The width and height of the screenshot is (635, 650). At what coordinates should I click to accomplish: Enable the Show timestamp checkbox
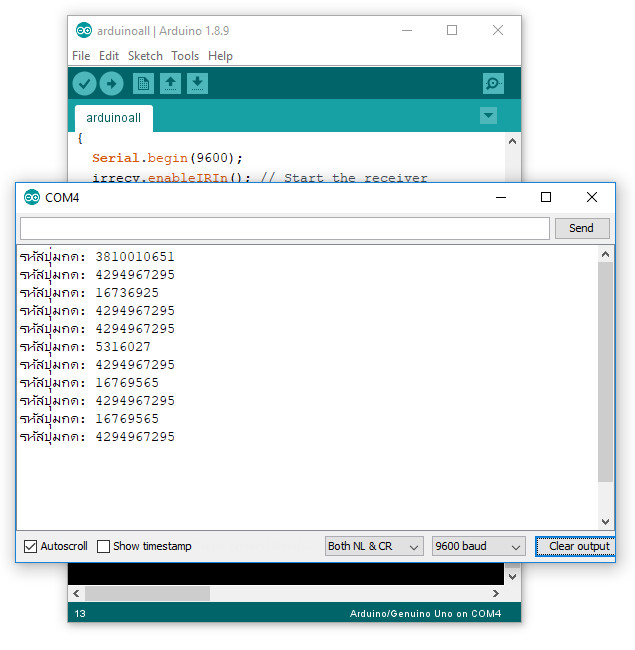pos(103,546)
